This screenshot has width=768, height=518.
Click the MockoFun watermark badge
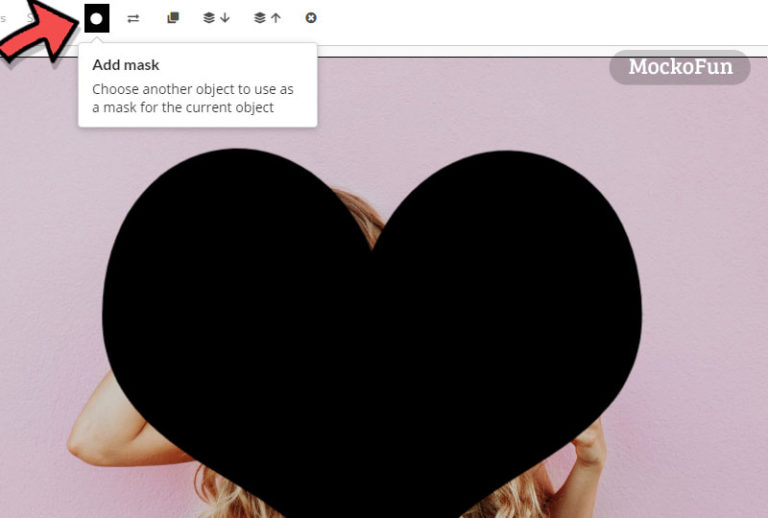(680, 67)
